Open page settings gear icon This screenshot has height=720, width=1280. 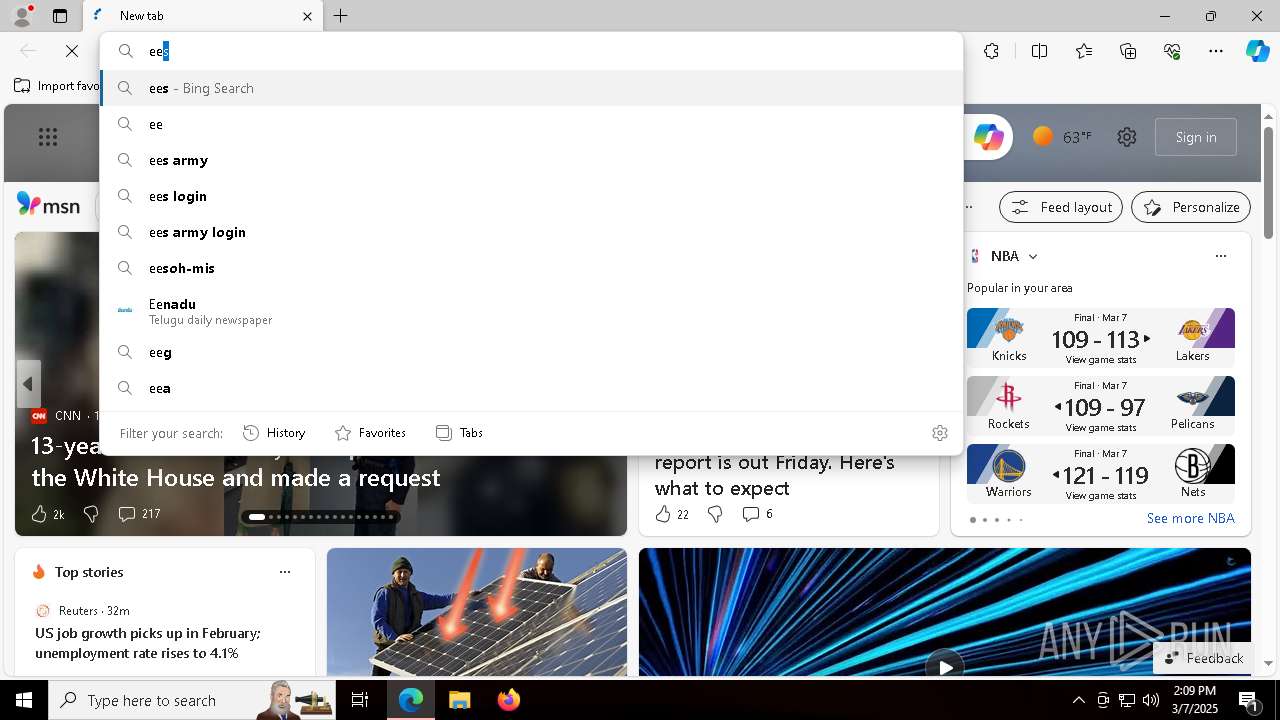click(1127, 137)
